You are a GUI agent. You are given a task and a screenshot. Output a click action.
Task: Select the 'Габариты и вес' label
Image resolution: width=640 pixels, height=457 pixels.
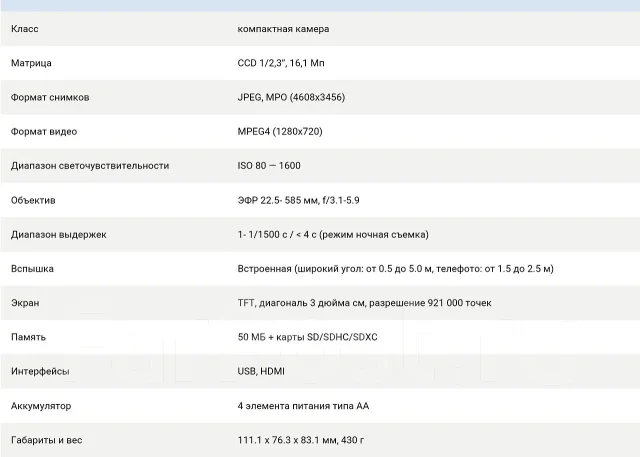pos(46,440)
